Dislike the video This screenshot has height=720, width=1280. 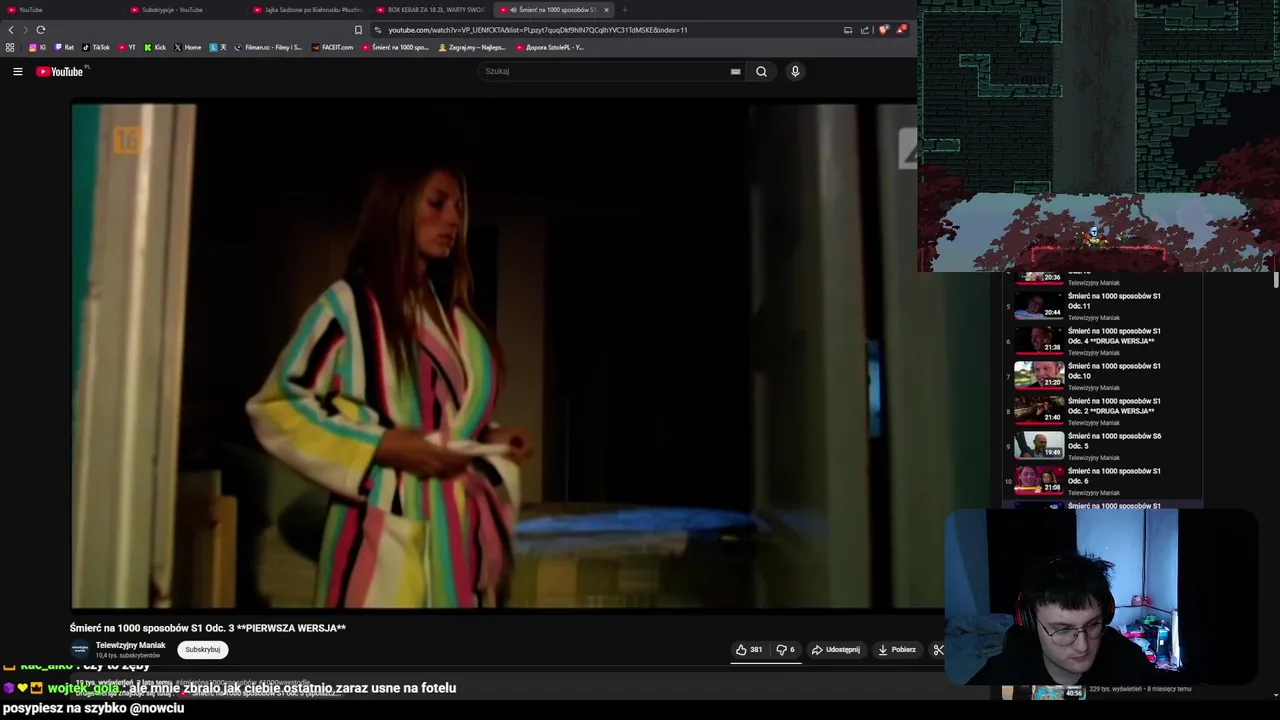tap(785, 650)
